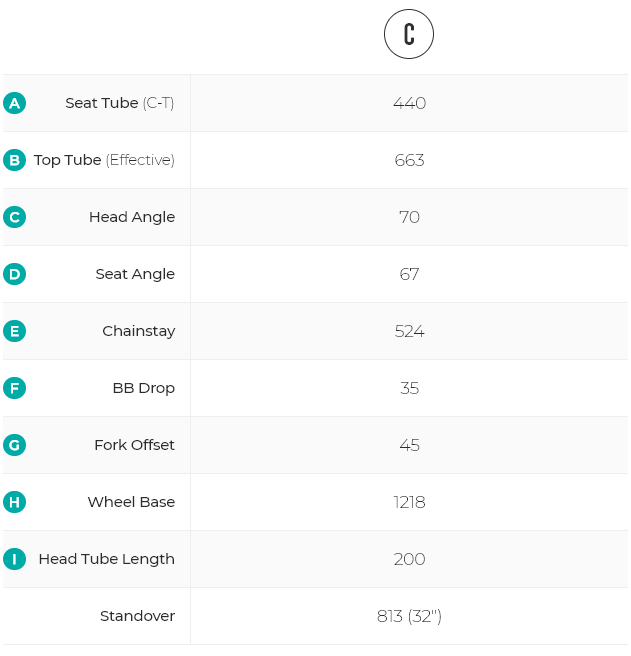
Task: Click the teal A badge icon
Action: [14, 103]
